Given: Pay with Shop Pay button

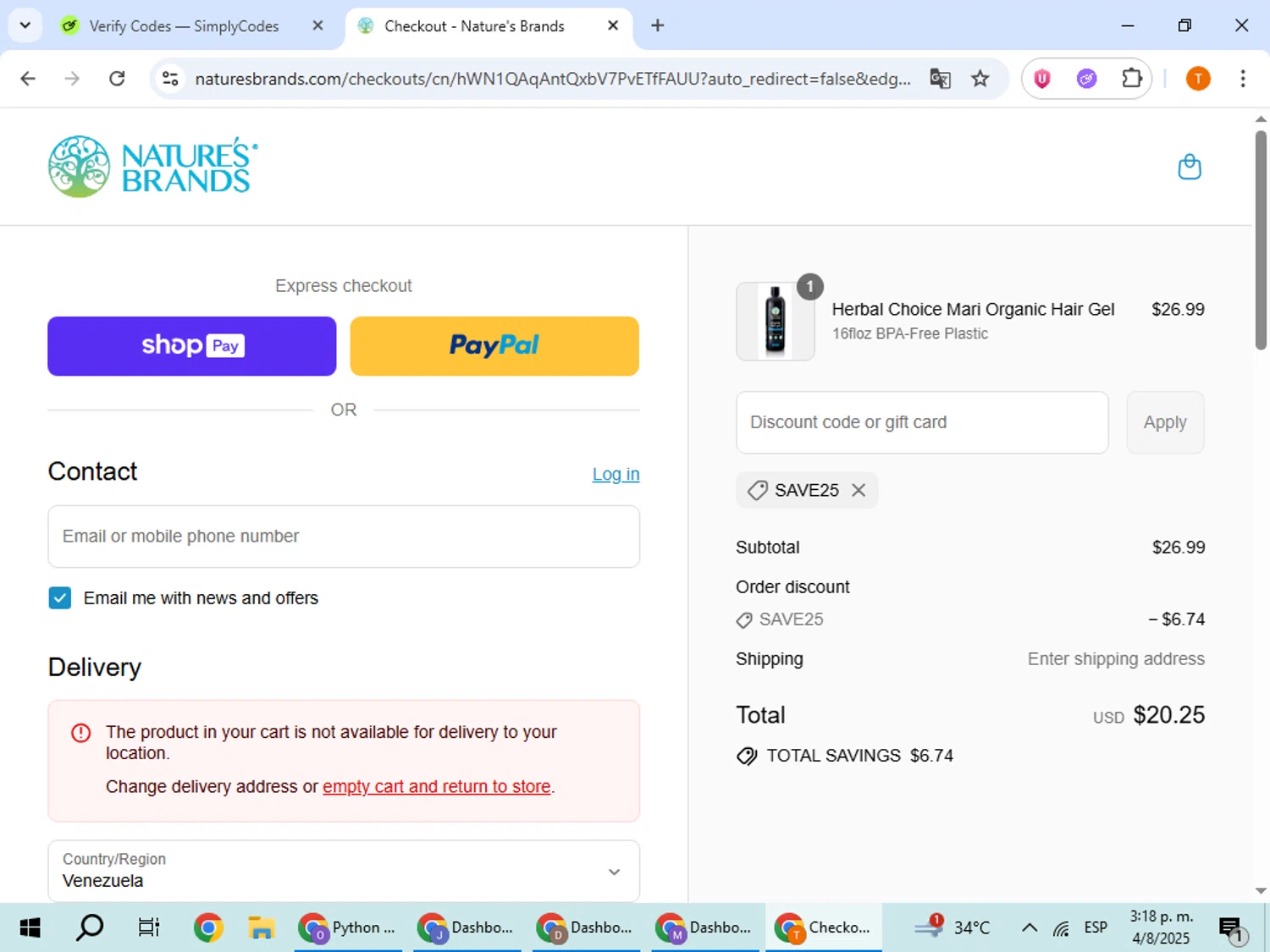Looking at the screenshot, I should click(192, 346).
